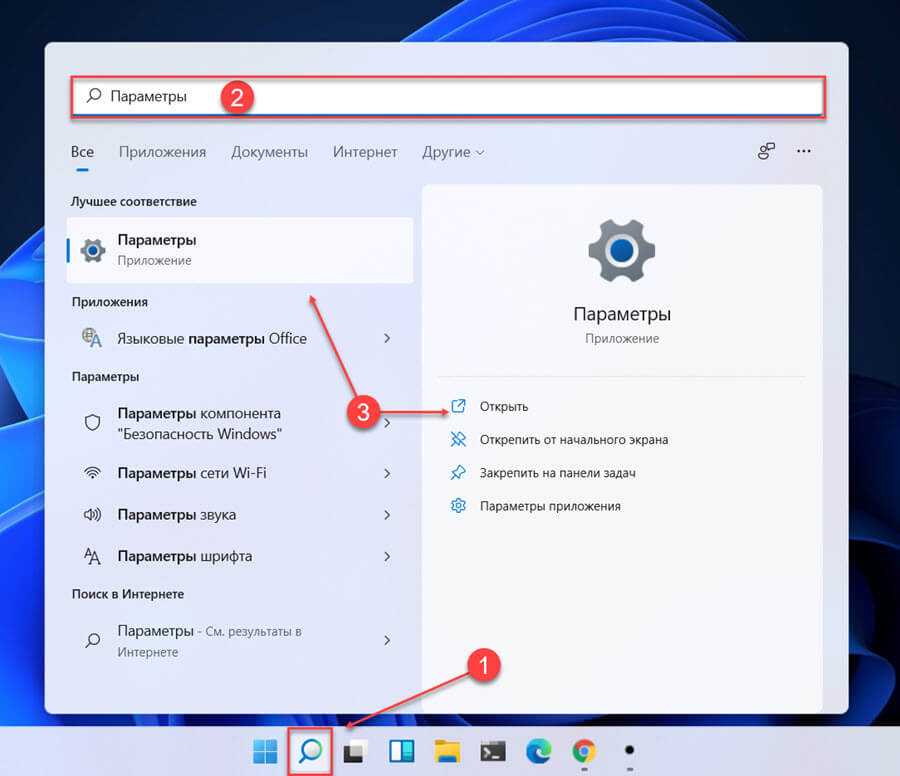Click Открепить от начального экрана
This screenshot has width=900, height=776.
(574, 440)
